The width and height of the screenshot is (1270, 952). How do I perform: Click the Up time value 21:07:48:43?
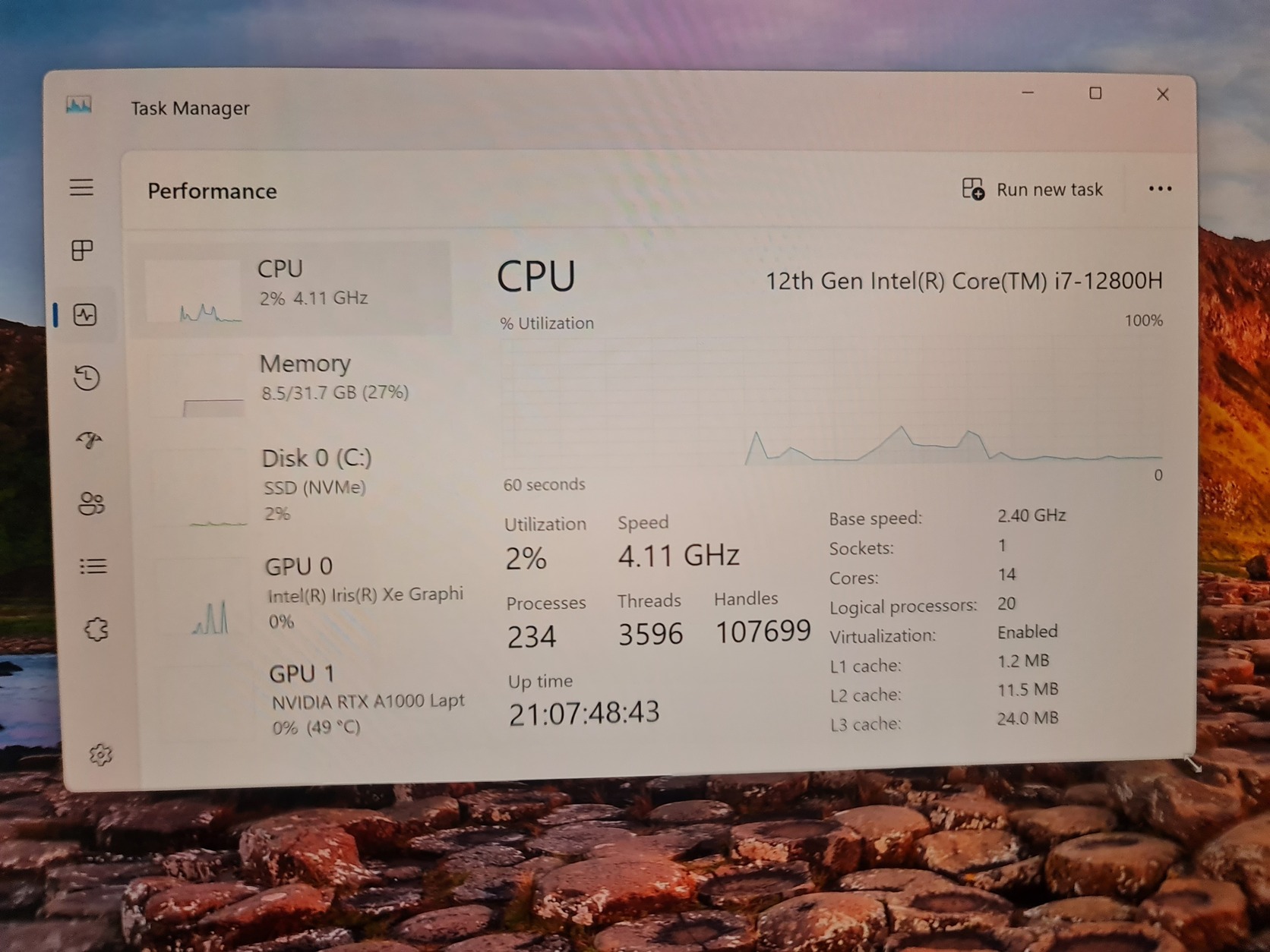pos(584,713)
